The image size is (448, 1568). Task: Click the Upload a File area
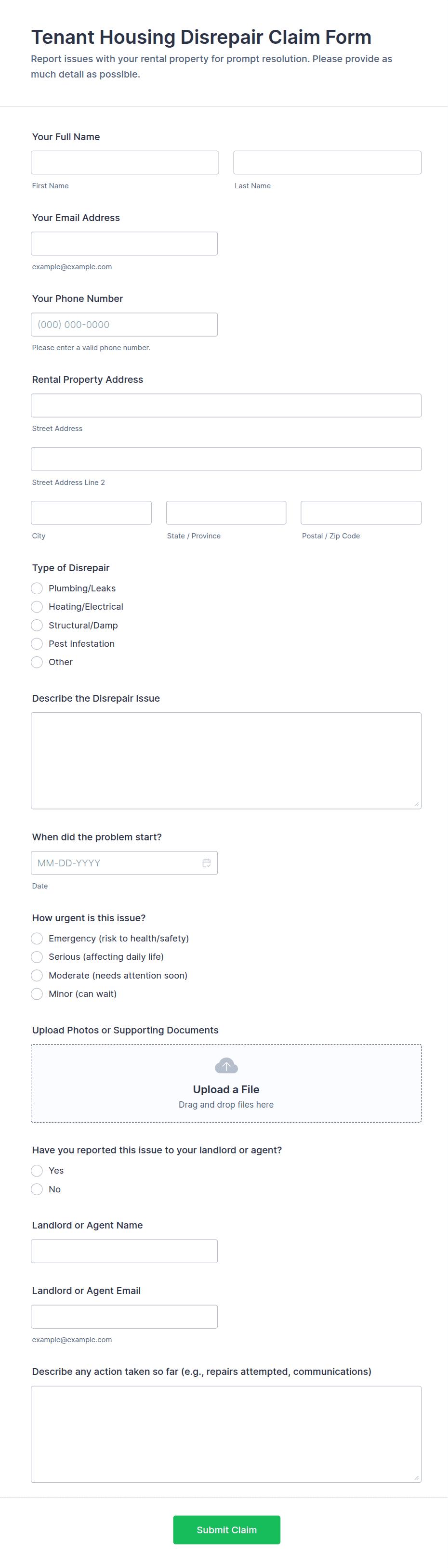226,1089
